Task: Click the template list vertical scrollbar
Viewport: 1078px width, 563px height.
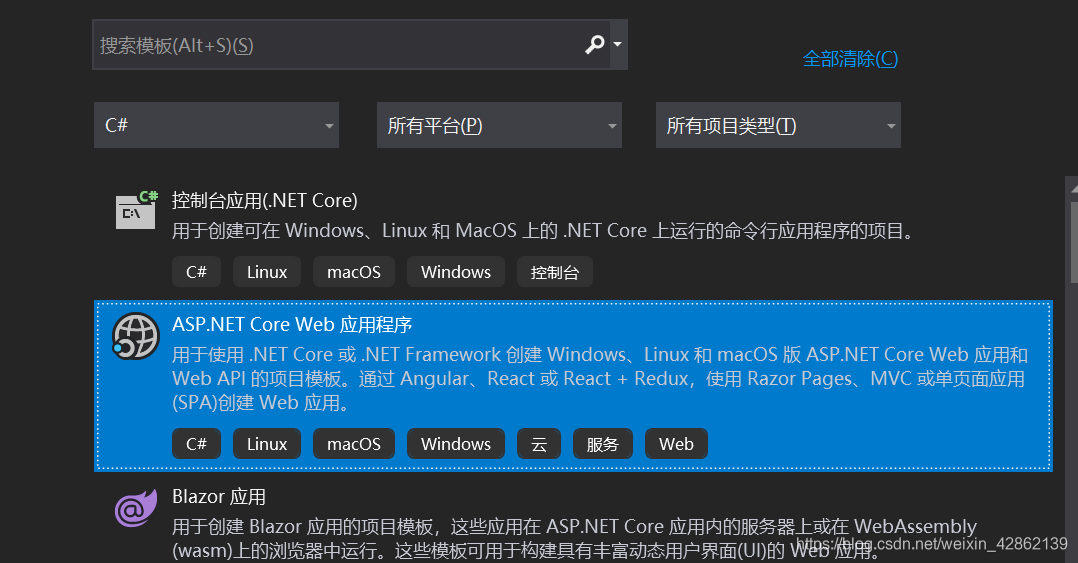Action: (x=1073, y=369)
